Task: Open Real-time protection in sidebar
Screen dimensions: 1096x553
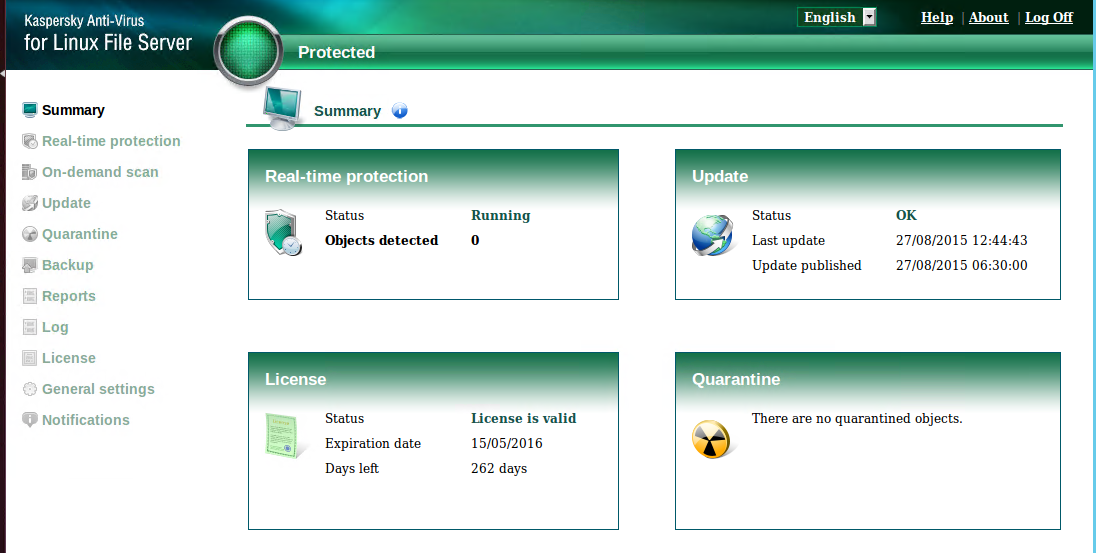Action: 111,141
